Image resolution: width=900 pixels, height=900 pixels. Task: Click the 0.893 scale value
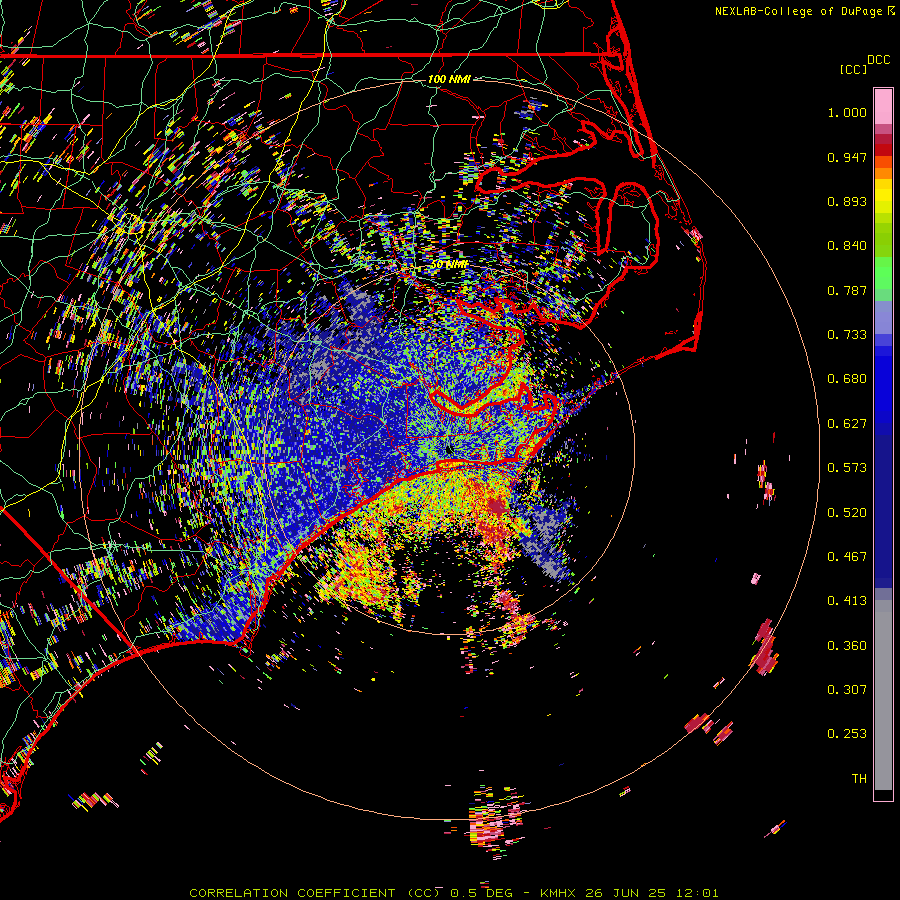pyautogui.click(x=847, y=201)
